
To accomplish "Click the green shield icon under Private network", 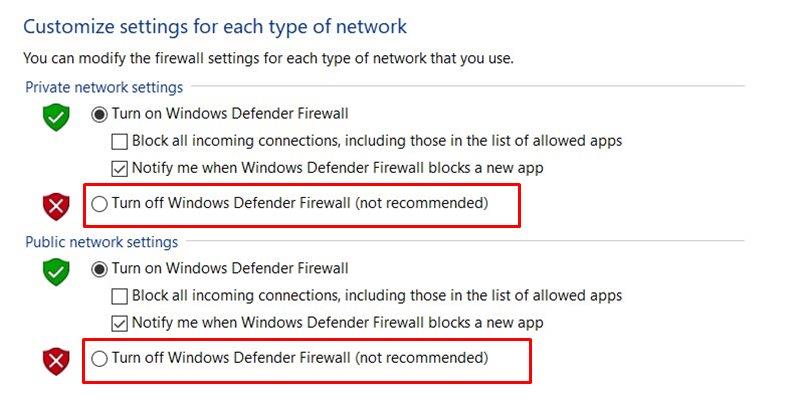I will click(56, 117).
